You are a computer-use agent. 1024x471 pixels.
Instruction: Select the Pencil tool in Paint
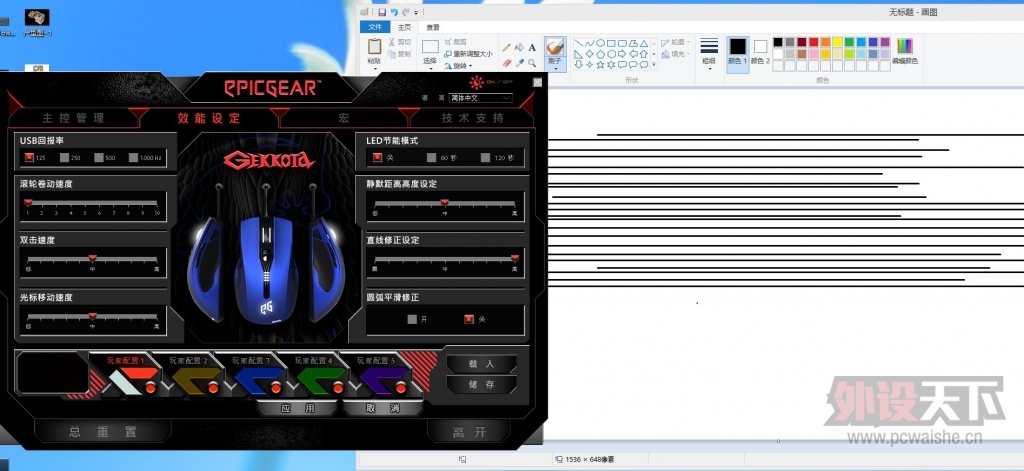tap(506, 48)
